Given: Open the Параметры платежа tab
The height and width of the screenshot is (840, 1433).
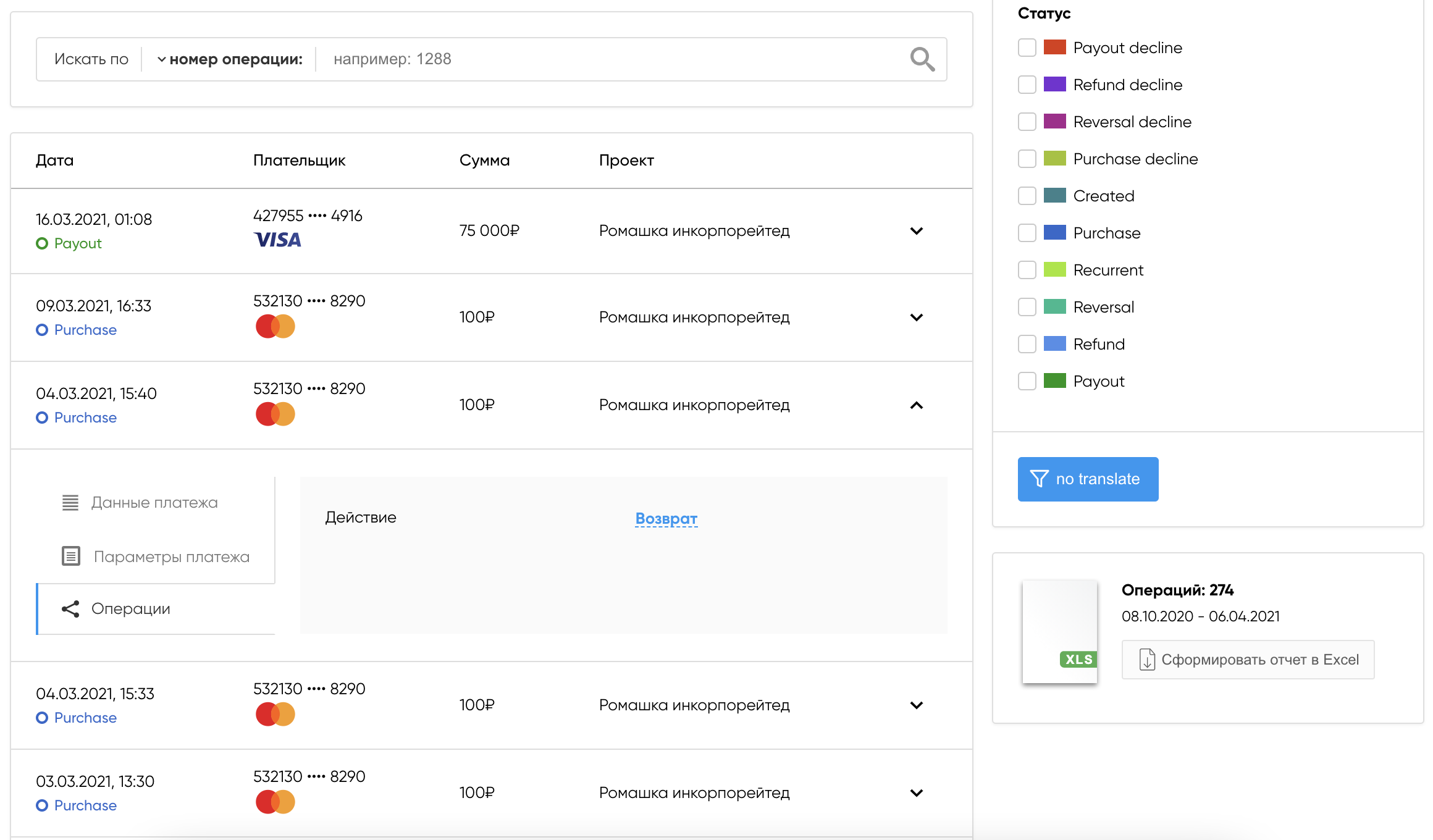Looking at the screenshot, I should [x=171, y=556].
